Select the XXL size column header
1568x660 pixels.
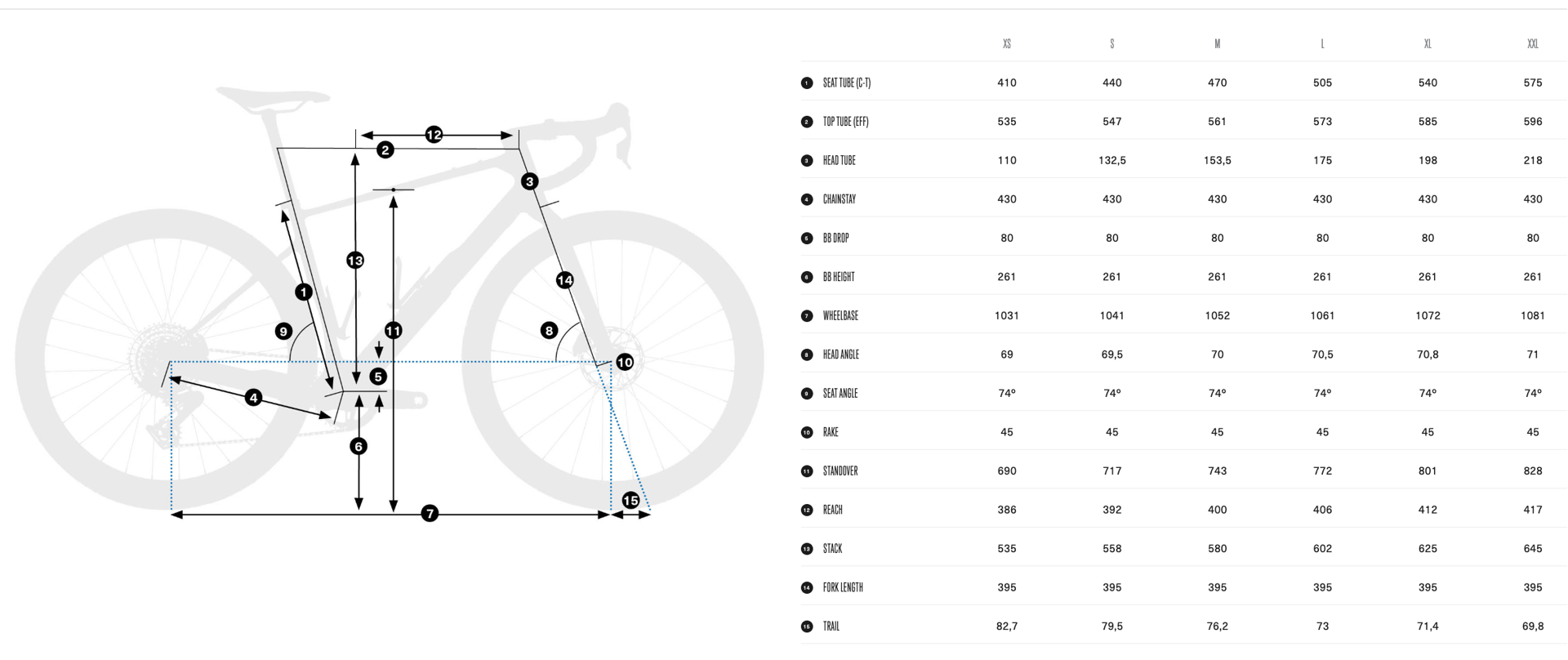(1532, 44)
